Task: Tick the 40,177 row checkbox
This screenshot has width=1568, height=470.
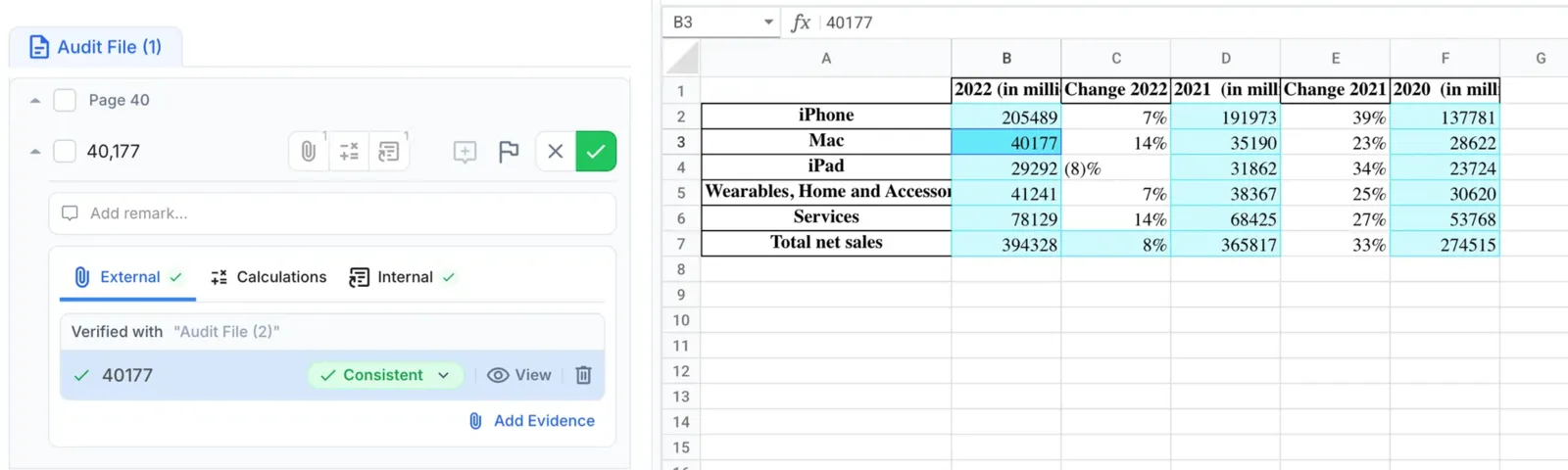Action: click(x=65, y=151)
